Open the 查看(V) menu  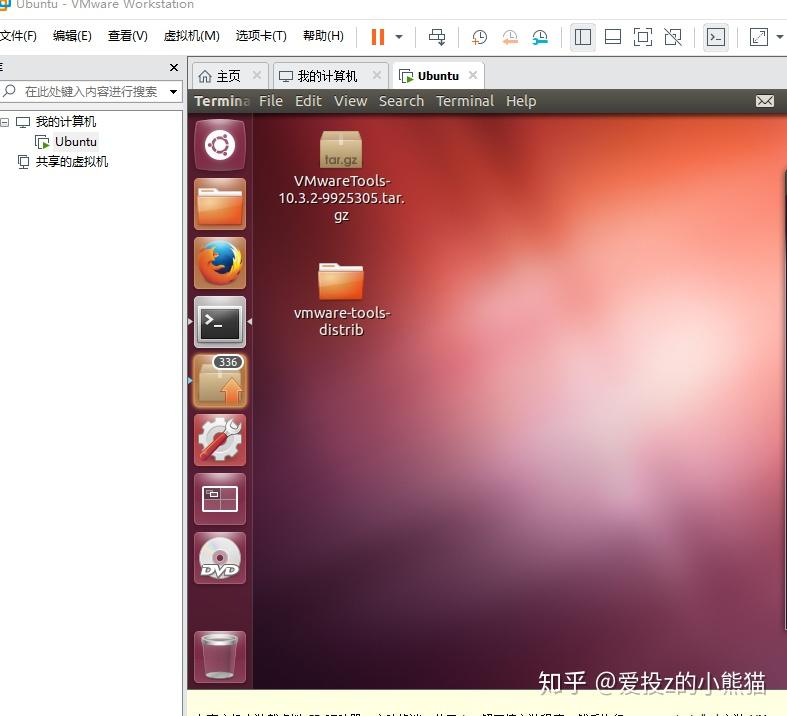(x=127, y=36)
